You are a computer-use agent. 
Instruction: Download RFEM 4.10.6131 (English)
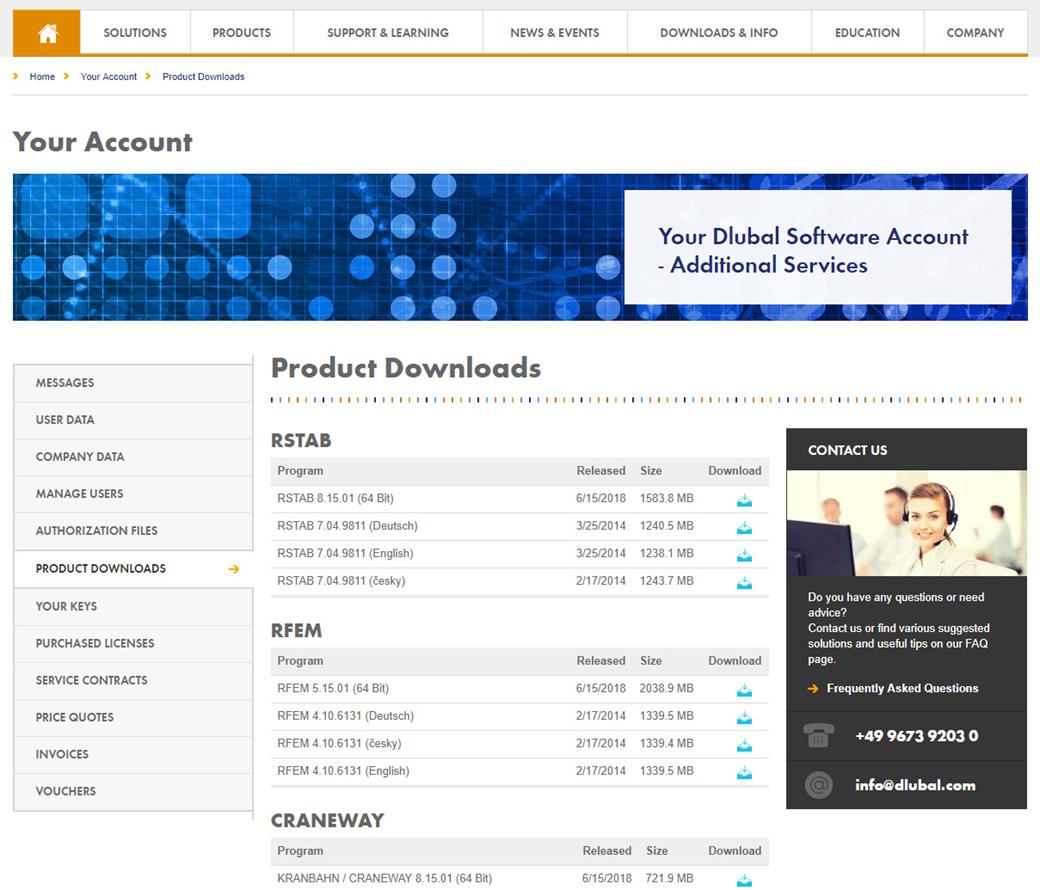(x=744, y=771)
